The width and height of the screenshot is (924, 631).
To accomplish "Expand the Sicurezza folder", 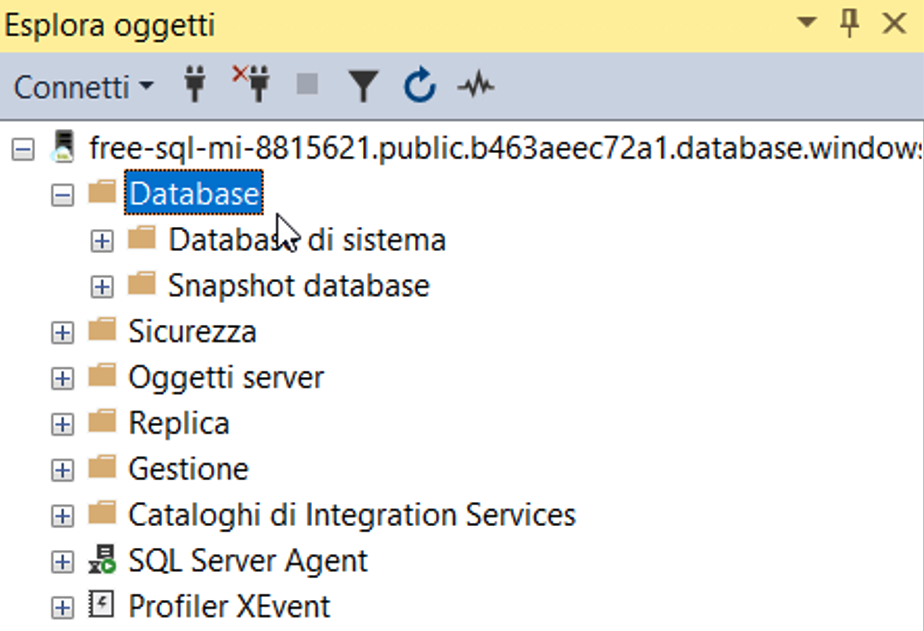I will tap(63, 333).
